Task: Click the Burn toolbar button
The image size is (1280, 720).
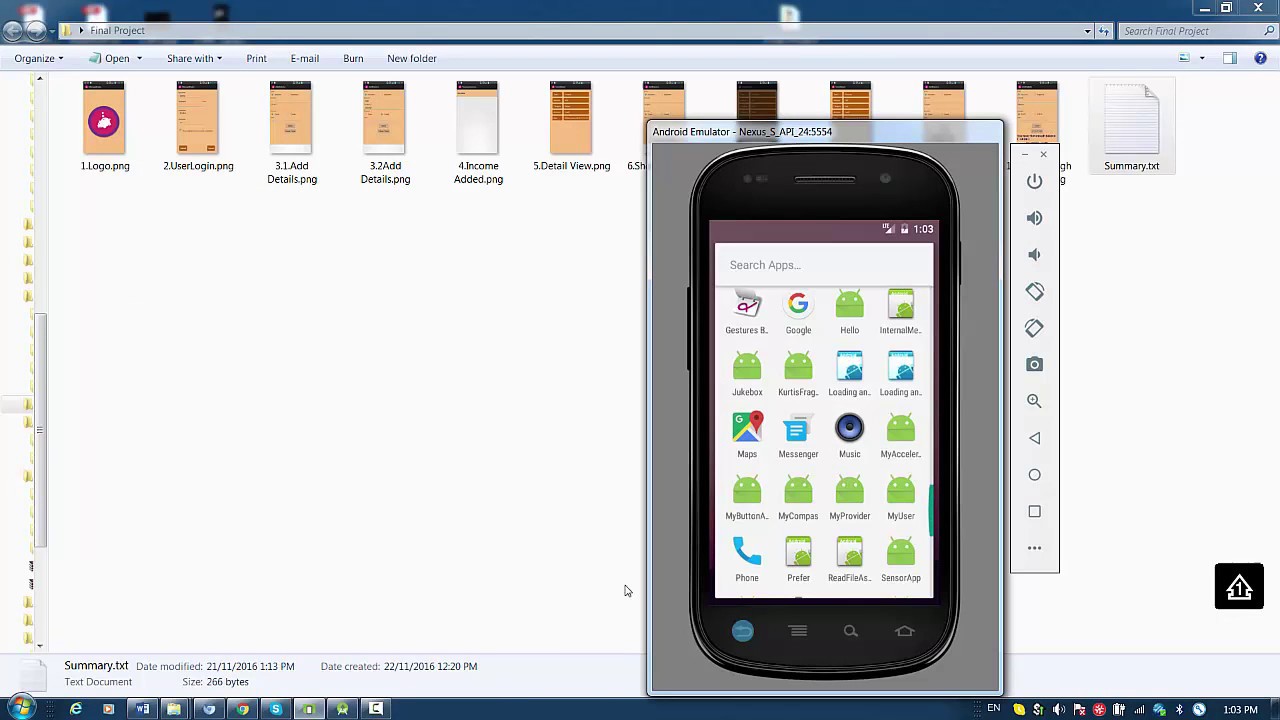Action: [353, 58]
